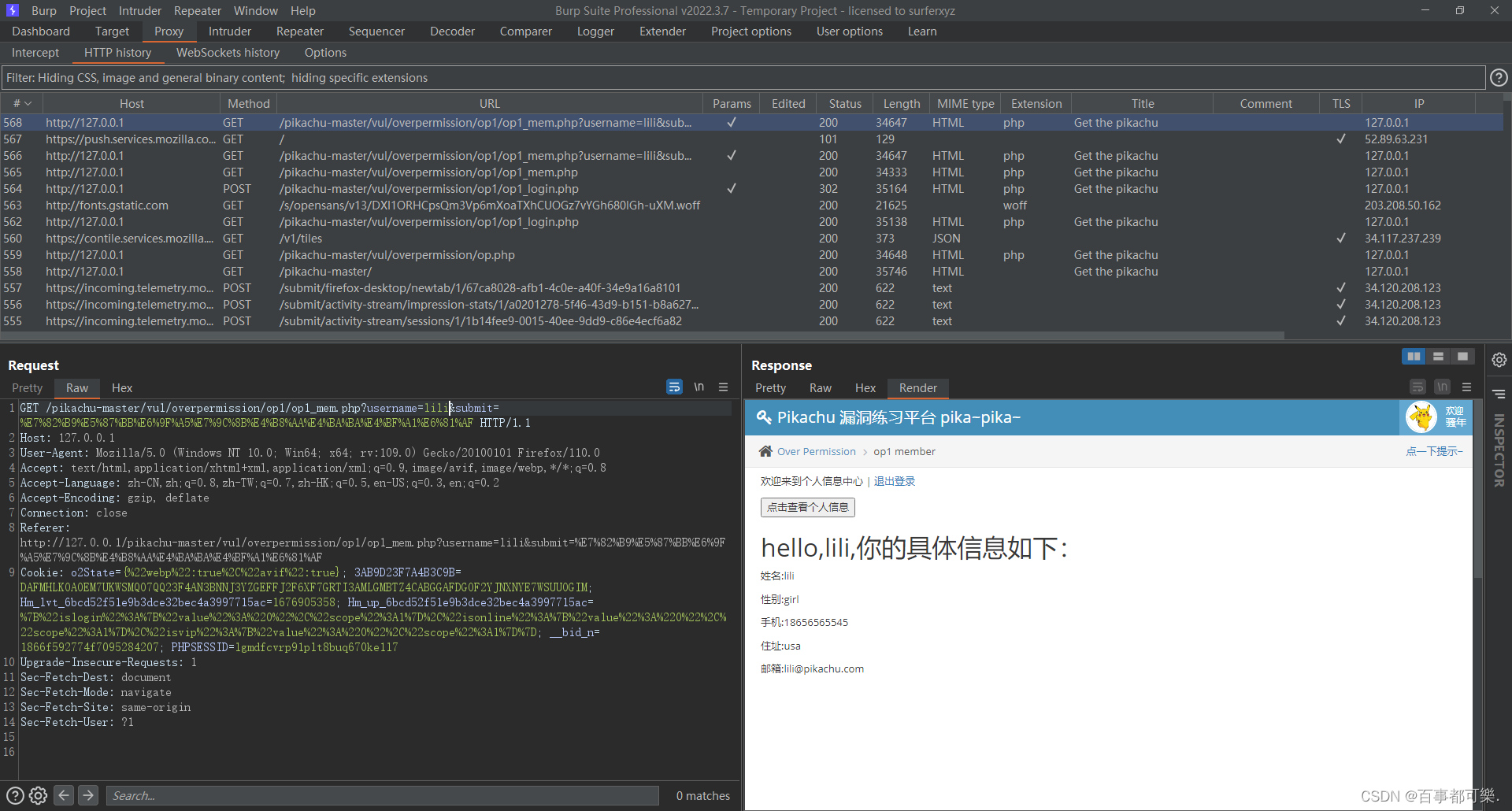Viewport: 1512px width, 811px height.
Task: Switch to the Decoder tab
Action: pyautogui.click(x=452, y=31)
